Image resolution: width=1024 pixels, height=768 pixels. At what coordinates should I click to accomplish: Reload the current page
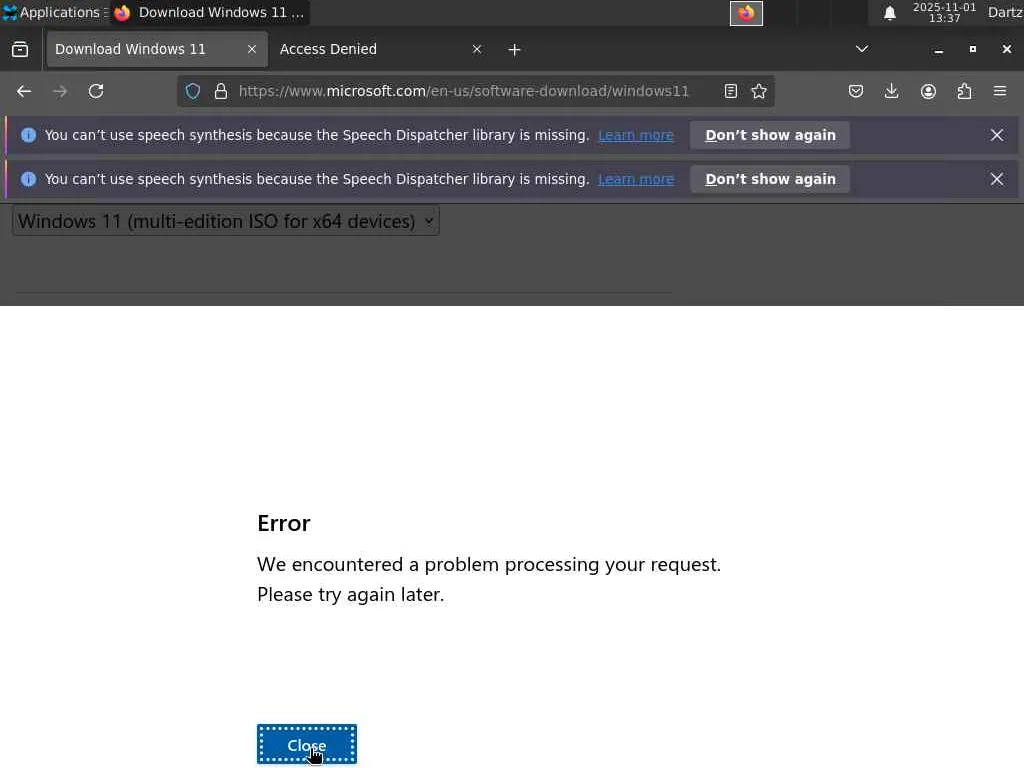96,91
